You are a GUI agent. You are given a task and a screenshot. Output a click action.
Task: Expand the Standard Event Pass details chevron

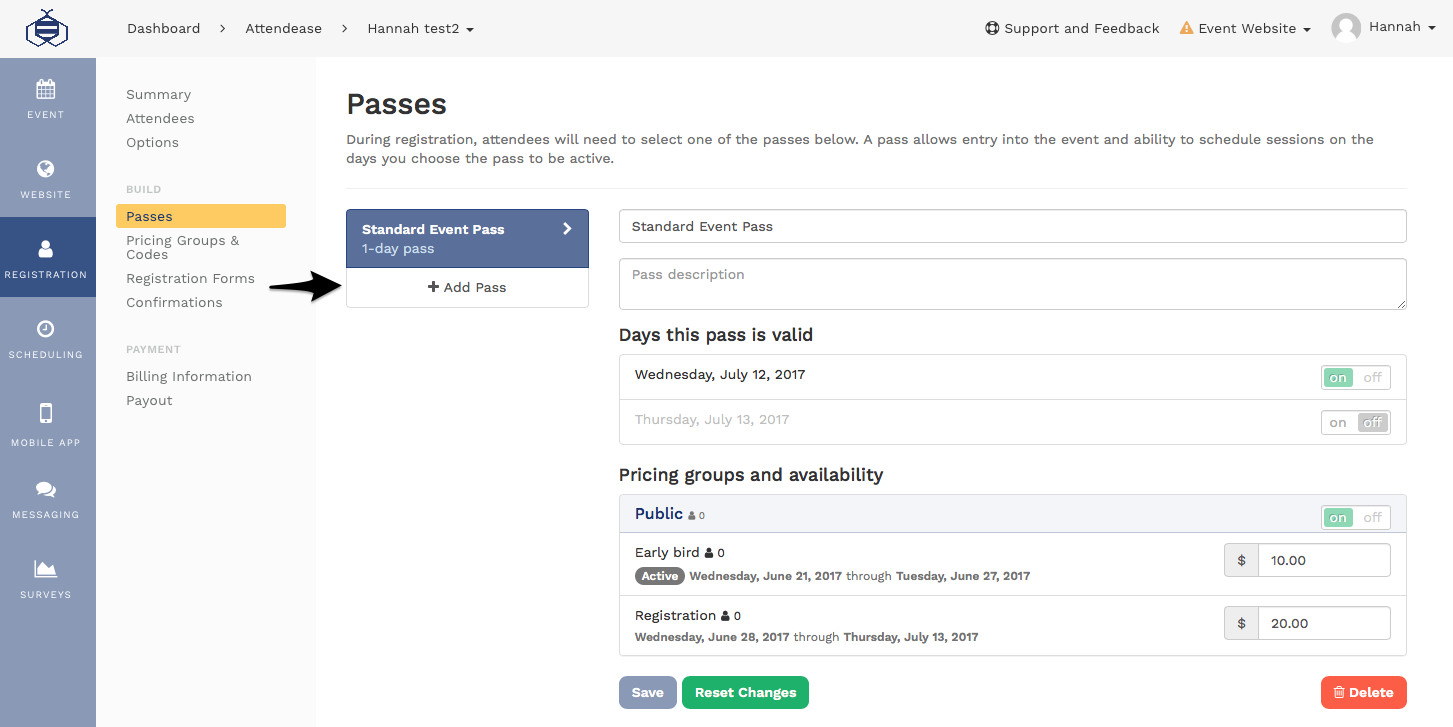pos(567,229)
